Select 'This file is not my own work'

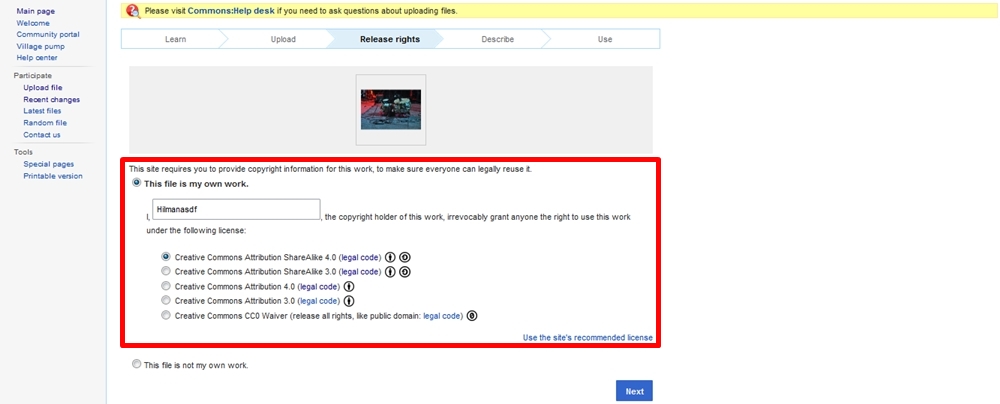coord(137,365)
